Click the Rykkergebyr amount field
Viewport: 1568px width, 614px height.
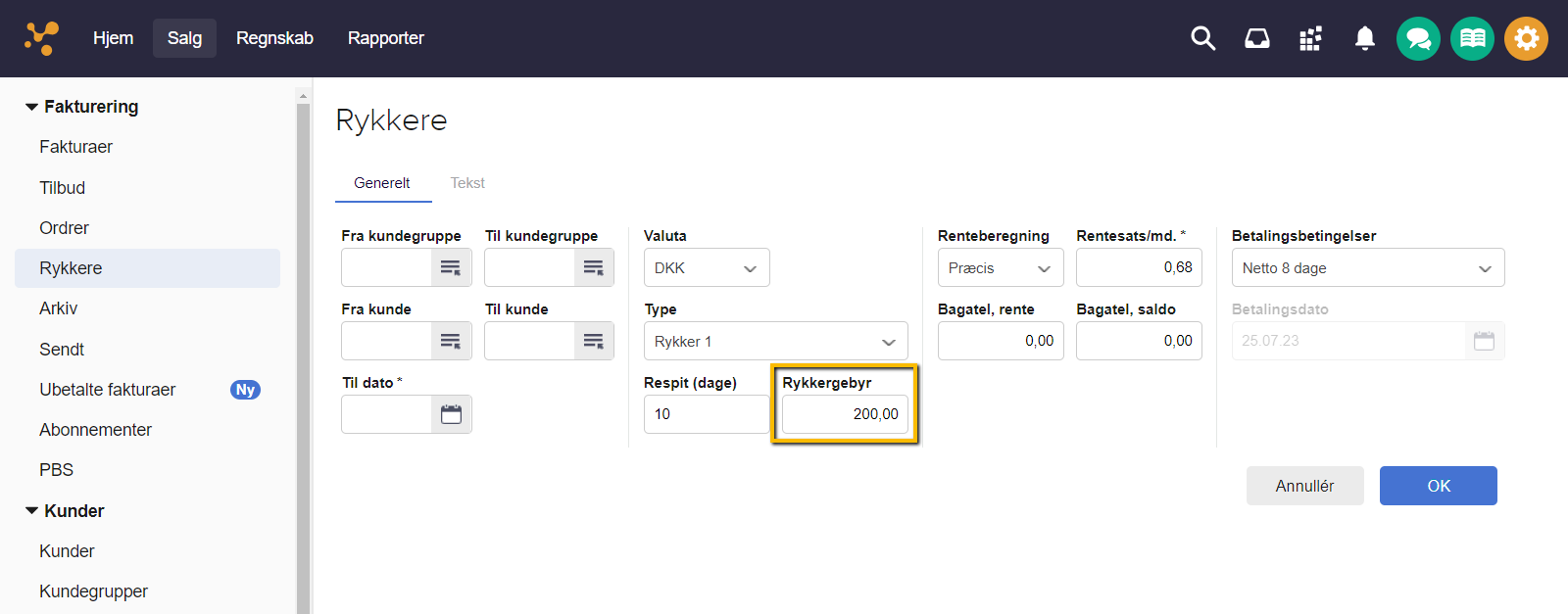[845, 414]
